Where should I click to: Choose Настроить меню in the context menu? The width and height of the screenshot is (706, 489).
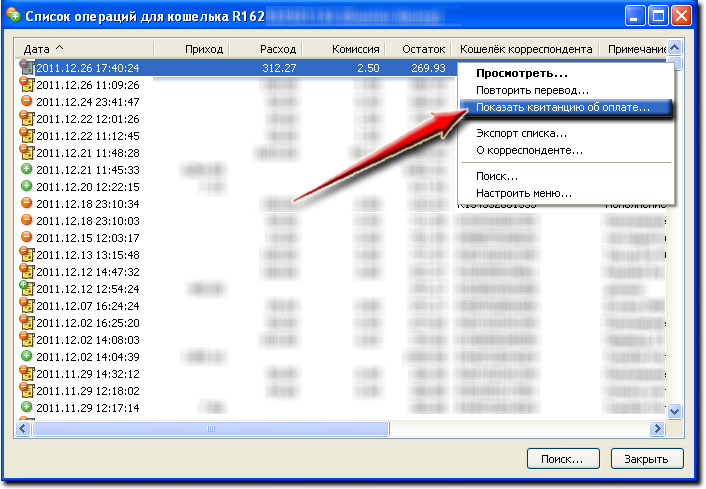(524, 193)
